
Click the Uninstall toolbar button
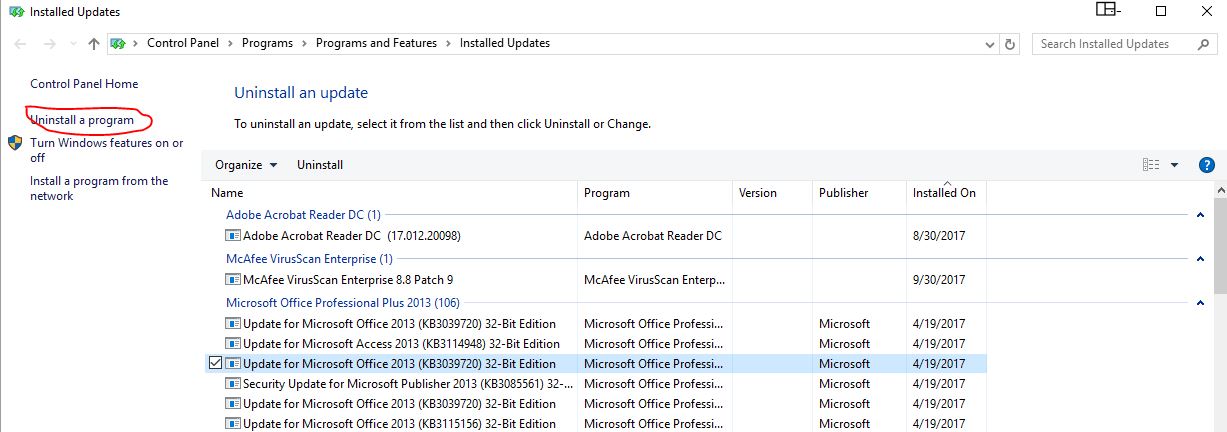pyautogui.click(x=320, y=165)
